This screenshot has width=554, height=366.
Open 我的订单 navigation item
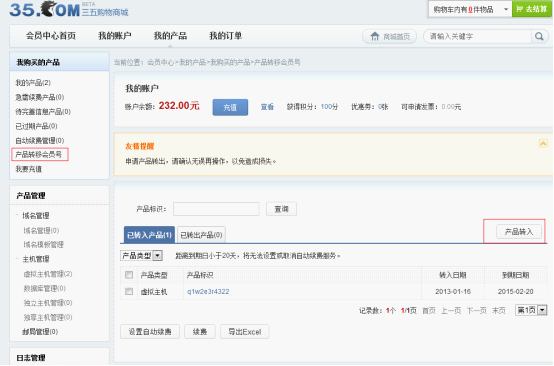(226, 36)
